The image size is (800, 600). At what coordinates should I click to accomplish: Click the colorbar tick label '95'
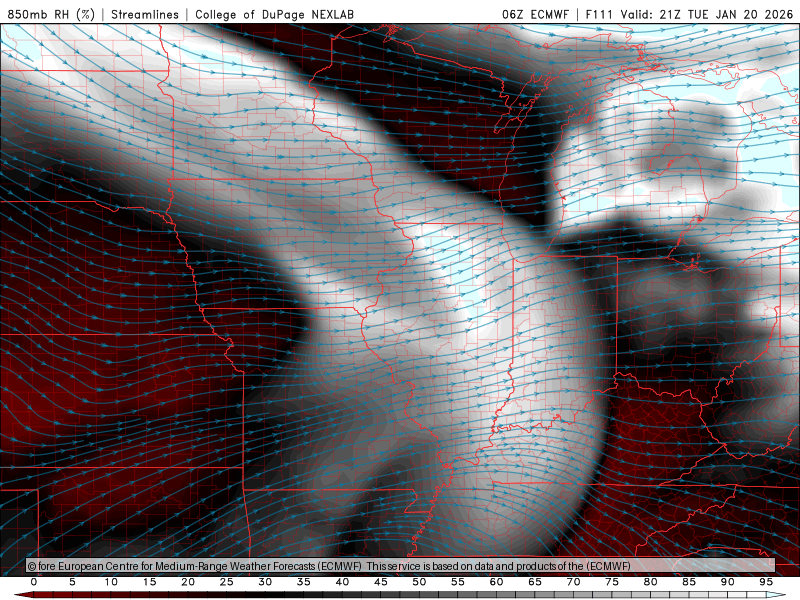(x=766, y=582)
